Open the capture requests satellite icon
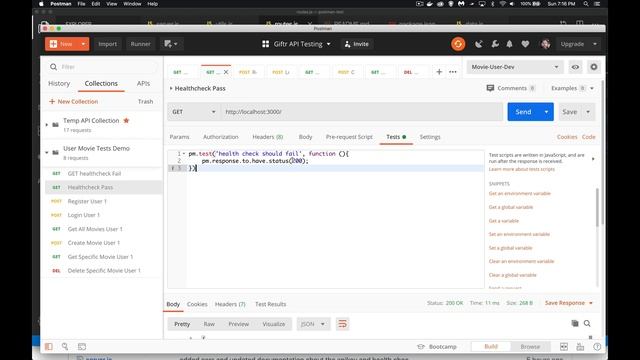 coord(479,44)
